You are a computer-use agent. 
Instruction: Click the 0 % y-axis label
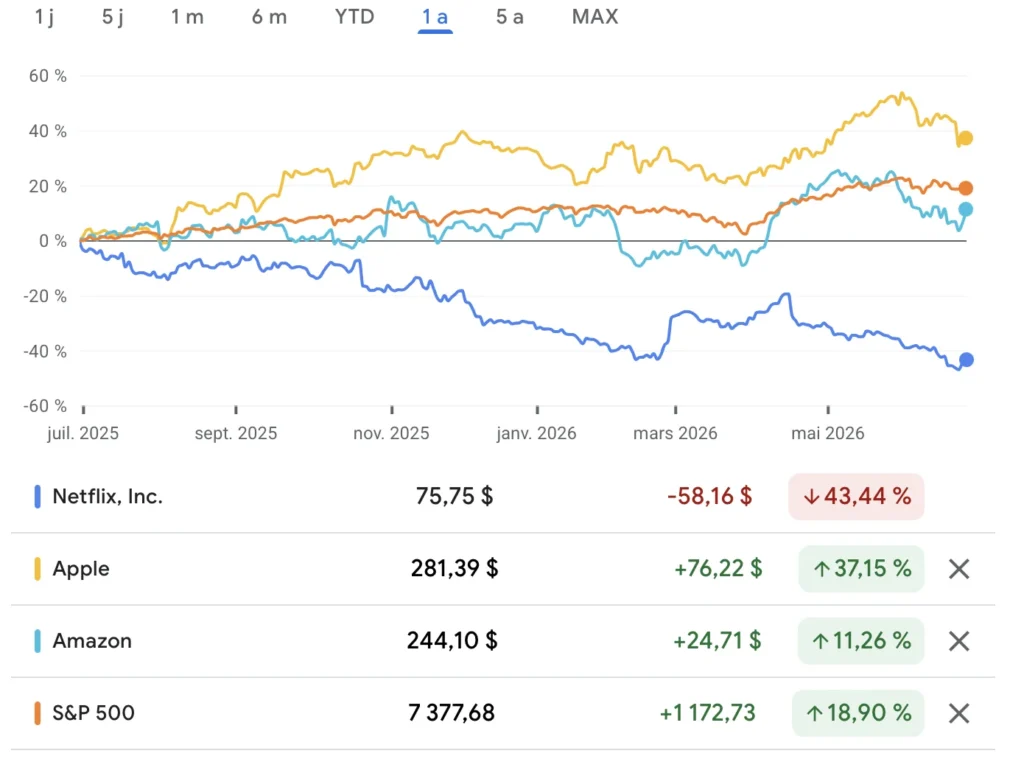pyautogui.click(x=53, y=241)
